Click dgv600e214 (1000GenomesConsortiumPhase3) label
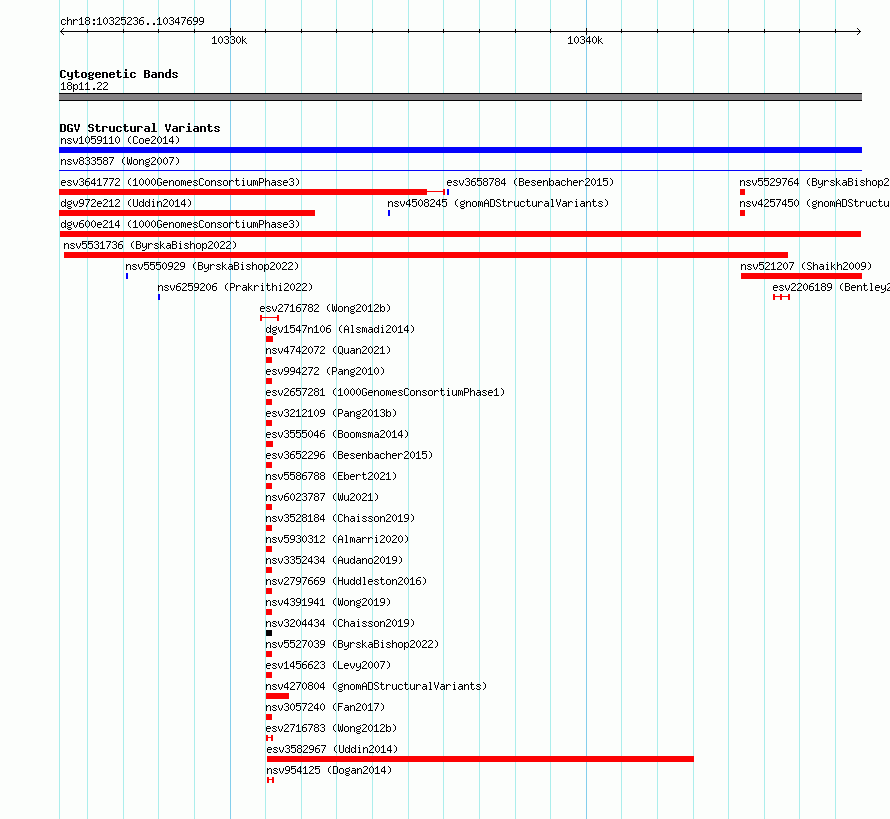The image size is (890, 819). (180, 224)
